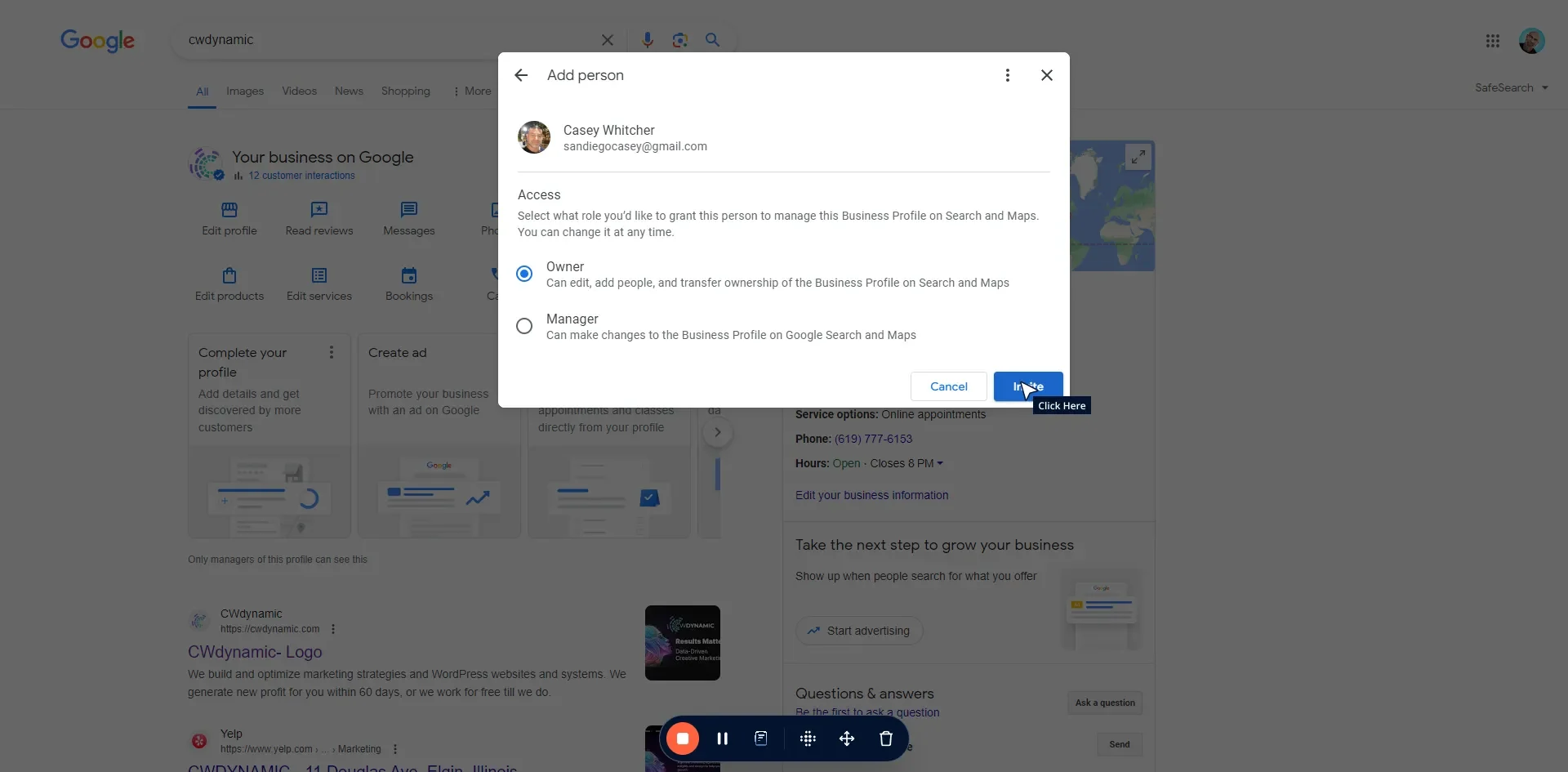Select the Manager role radio button
The image size is (1568, 772).
tap(523, 326)
